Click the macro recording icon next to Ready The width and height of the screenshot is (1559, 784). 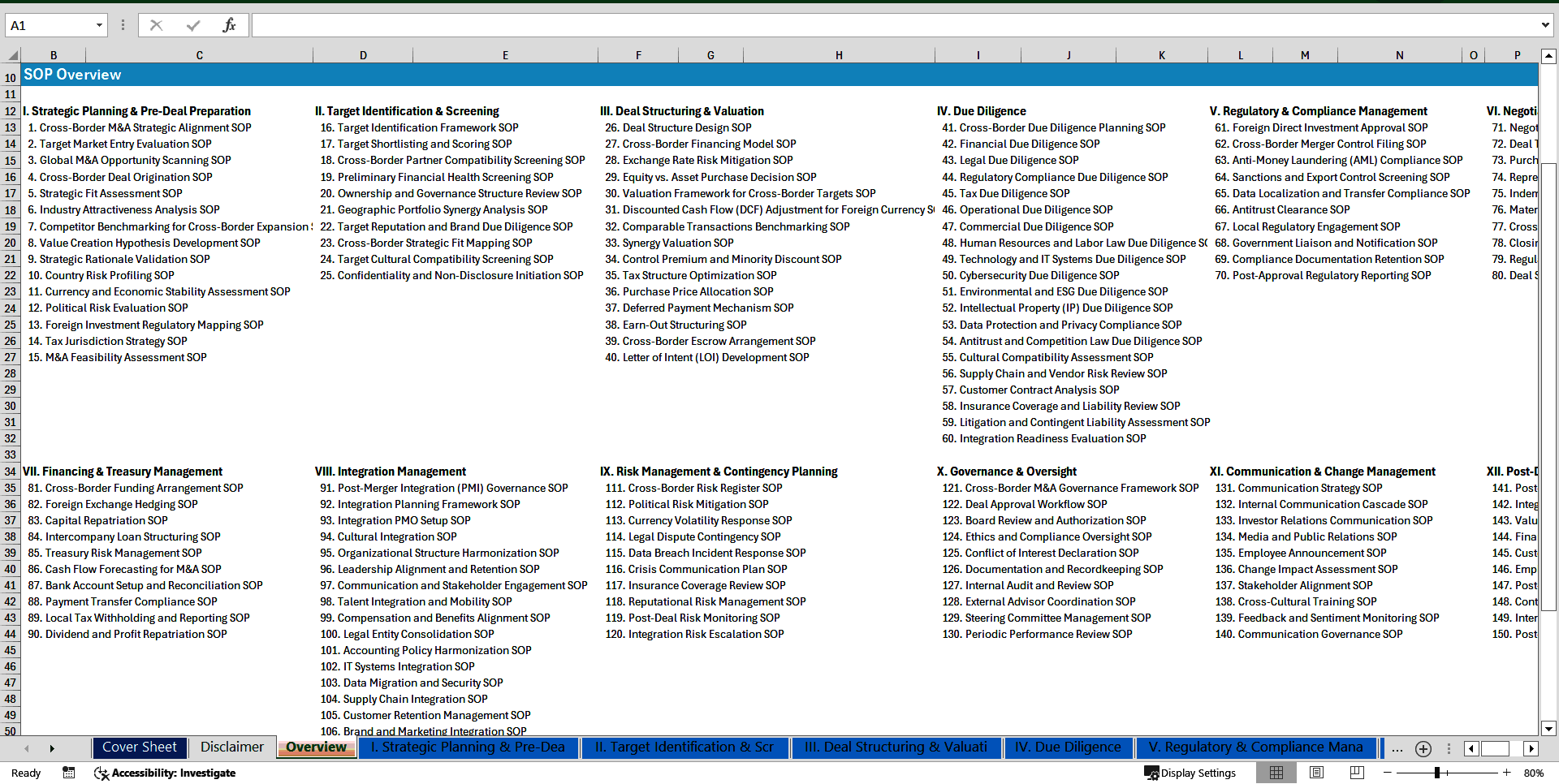68,773
